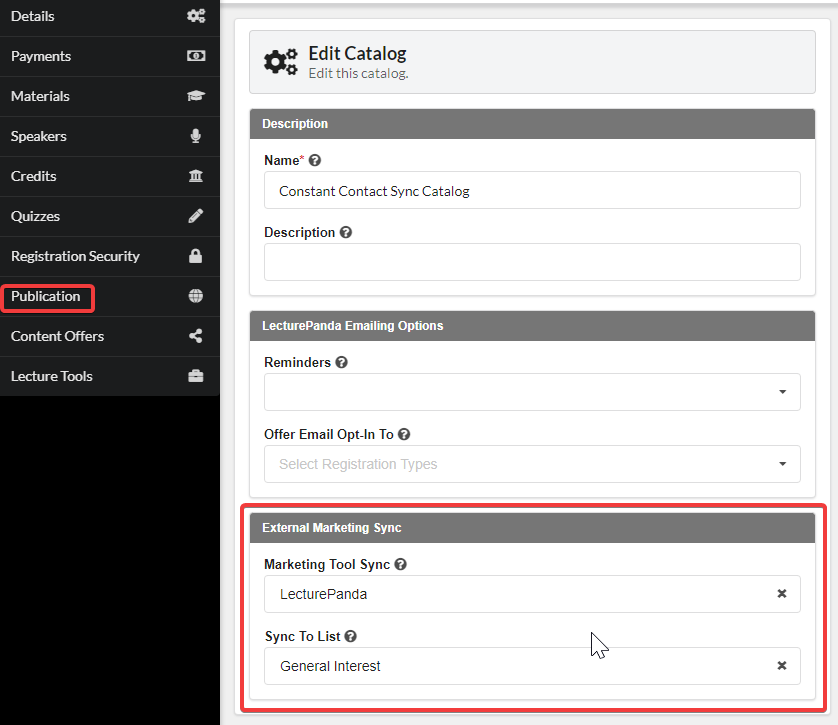Click the 'Edit this catalog.' subtitle
This screenshot has width=838, height=725.
pyautogui.click(x=358, y=74)
